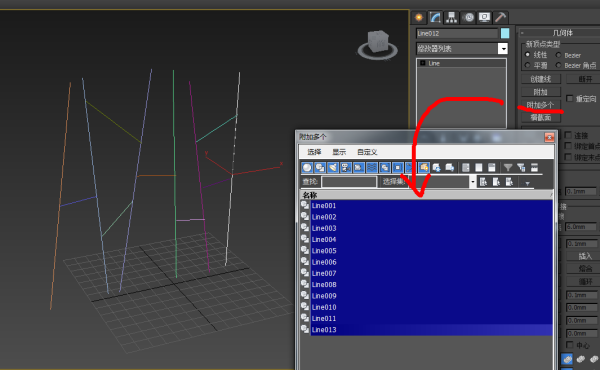Toggle the 绑定末点 checkbox
The height and width of the screenshot is (370, 600).
tap(568, 157)
